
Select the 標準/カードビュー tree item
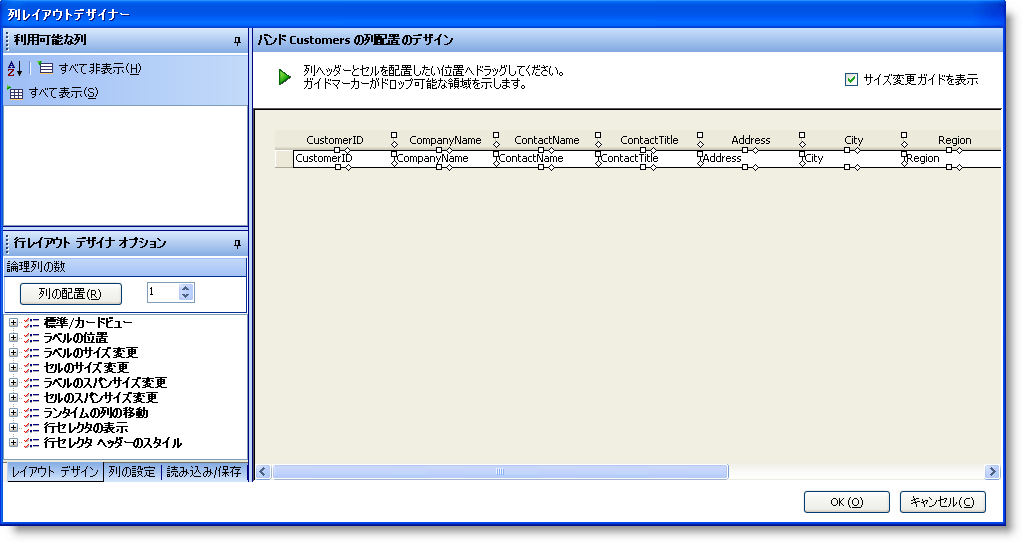[88, 322]
